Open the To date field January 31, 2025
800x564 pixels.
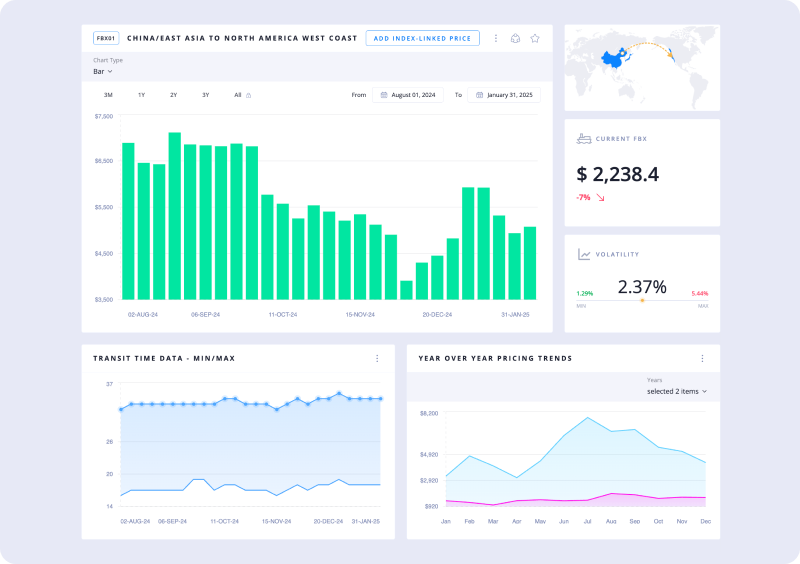[505, 95]
